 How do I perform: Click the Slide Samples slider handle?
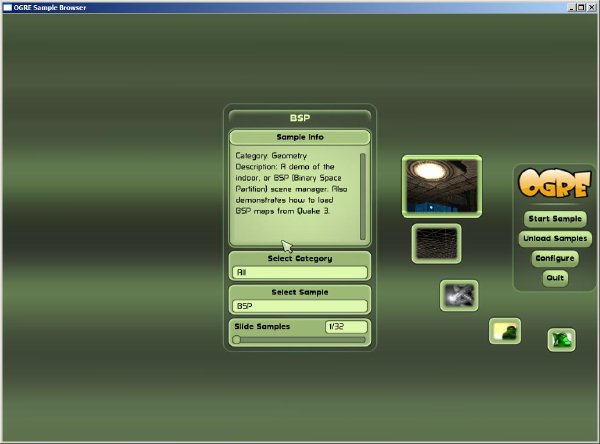[x=236, y=340]
